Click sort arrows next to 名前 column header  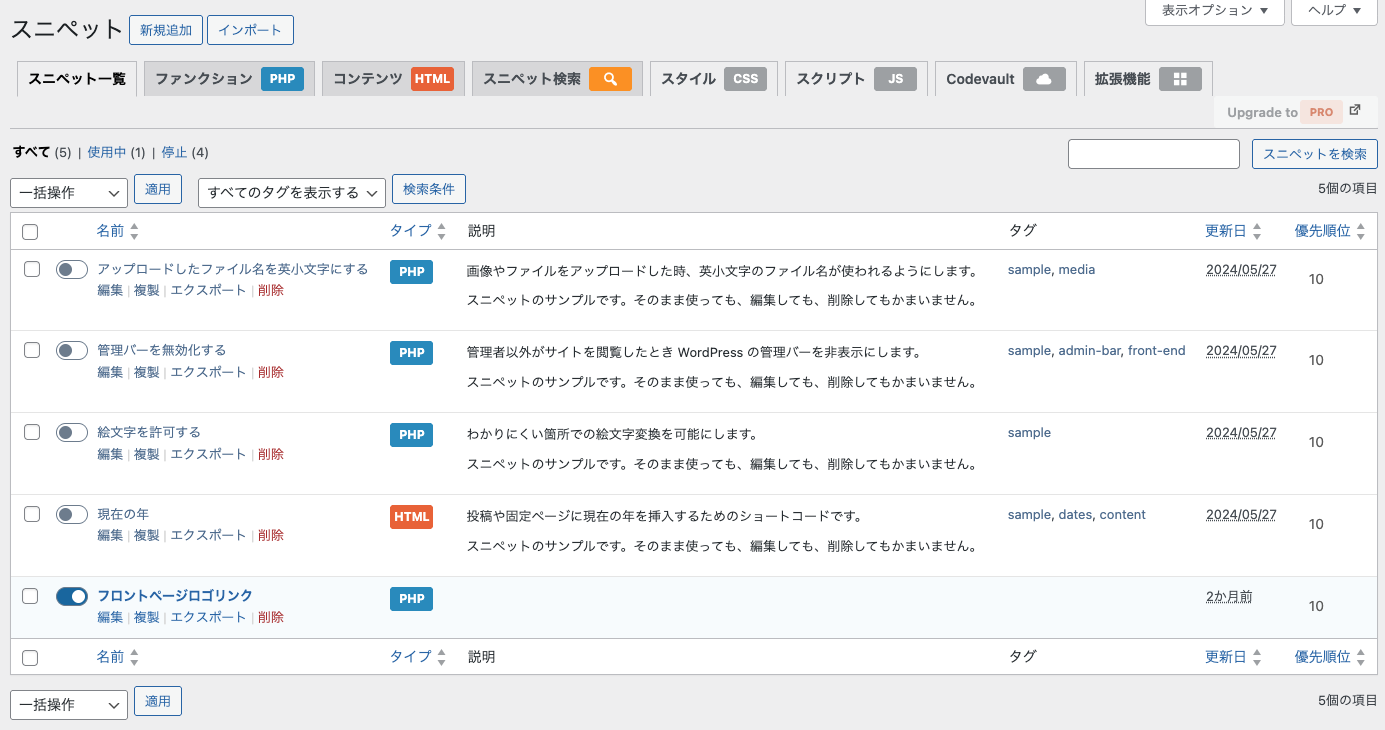tap(134, 231)
